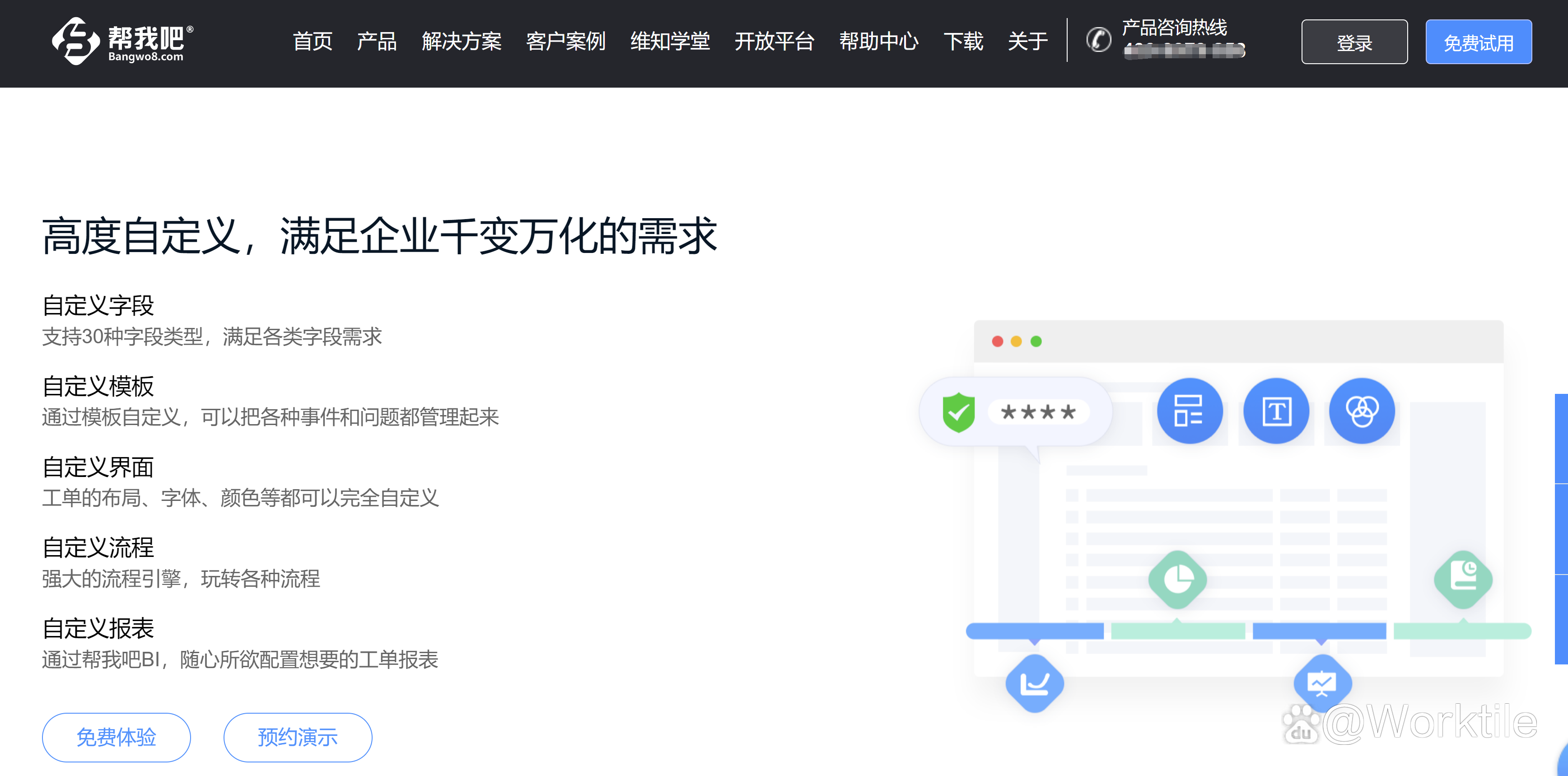Expand the 关于 navigation menu
Viewport: 1568px width, 776px height.
pos(1027,42)
